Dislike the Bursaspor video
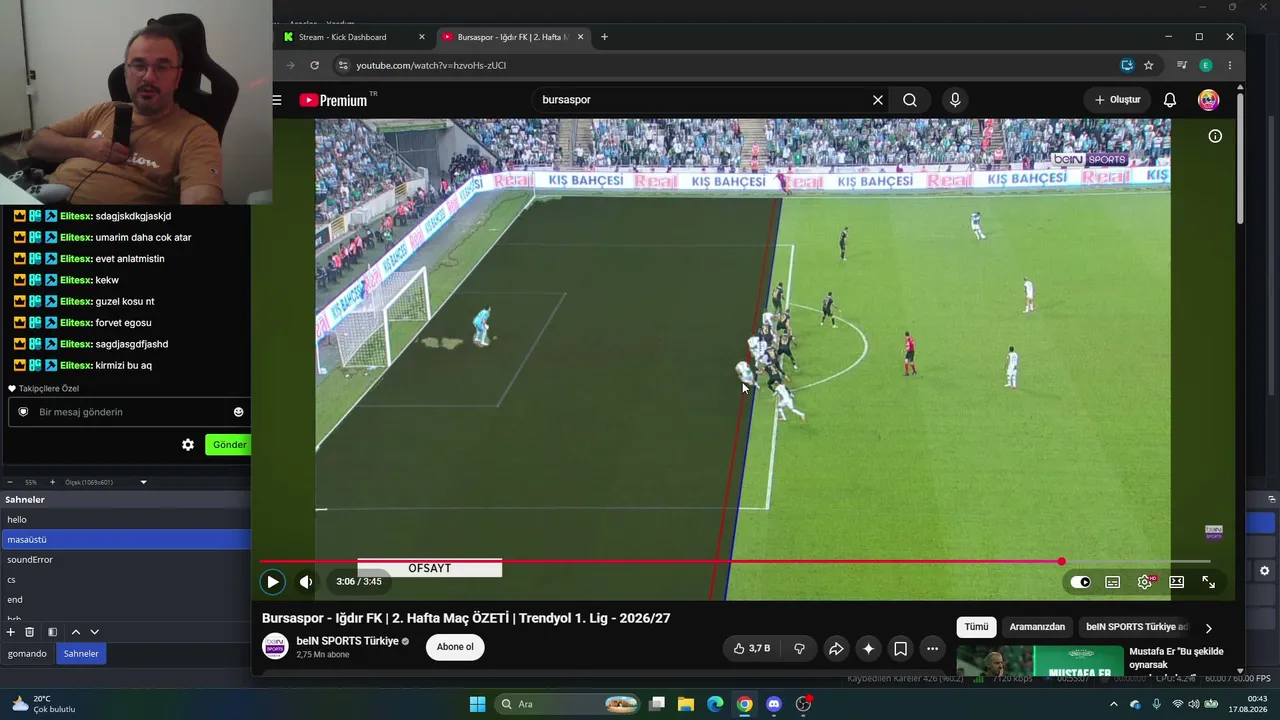This screenshot has height=720, width=1280. pos(799,649)
